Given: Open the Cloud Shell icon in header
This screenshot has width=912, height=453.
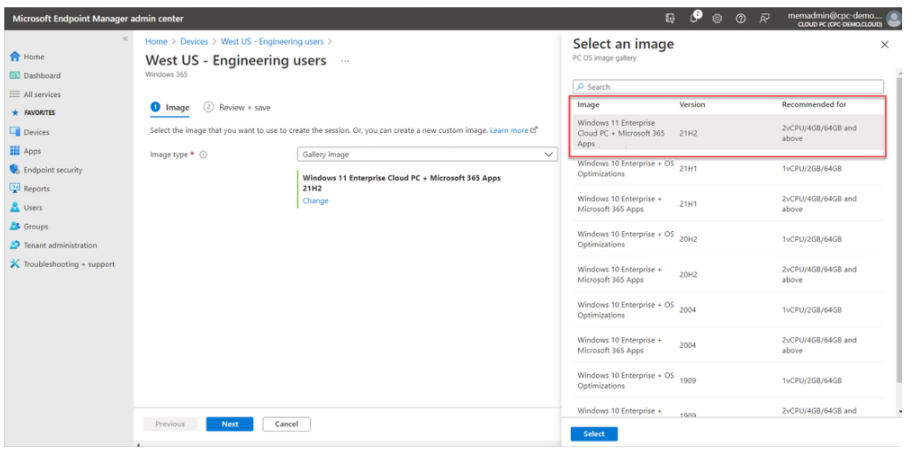Looking at the screenshot, I should [670, 18].
